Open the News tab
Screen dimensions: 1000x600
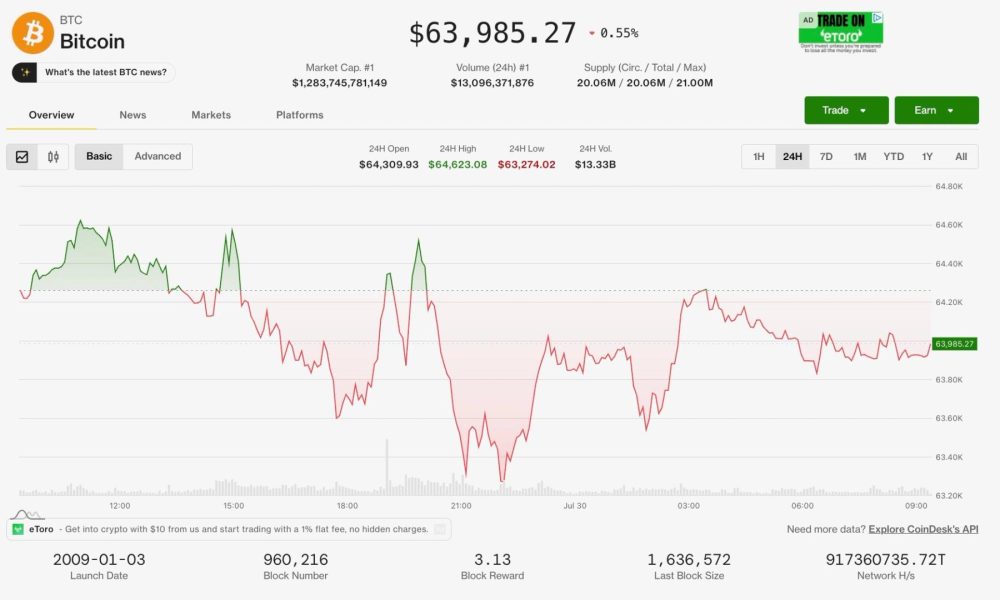coord(133,115)
